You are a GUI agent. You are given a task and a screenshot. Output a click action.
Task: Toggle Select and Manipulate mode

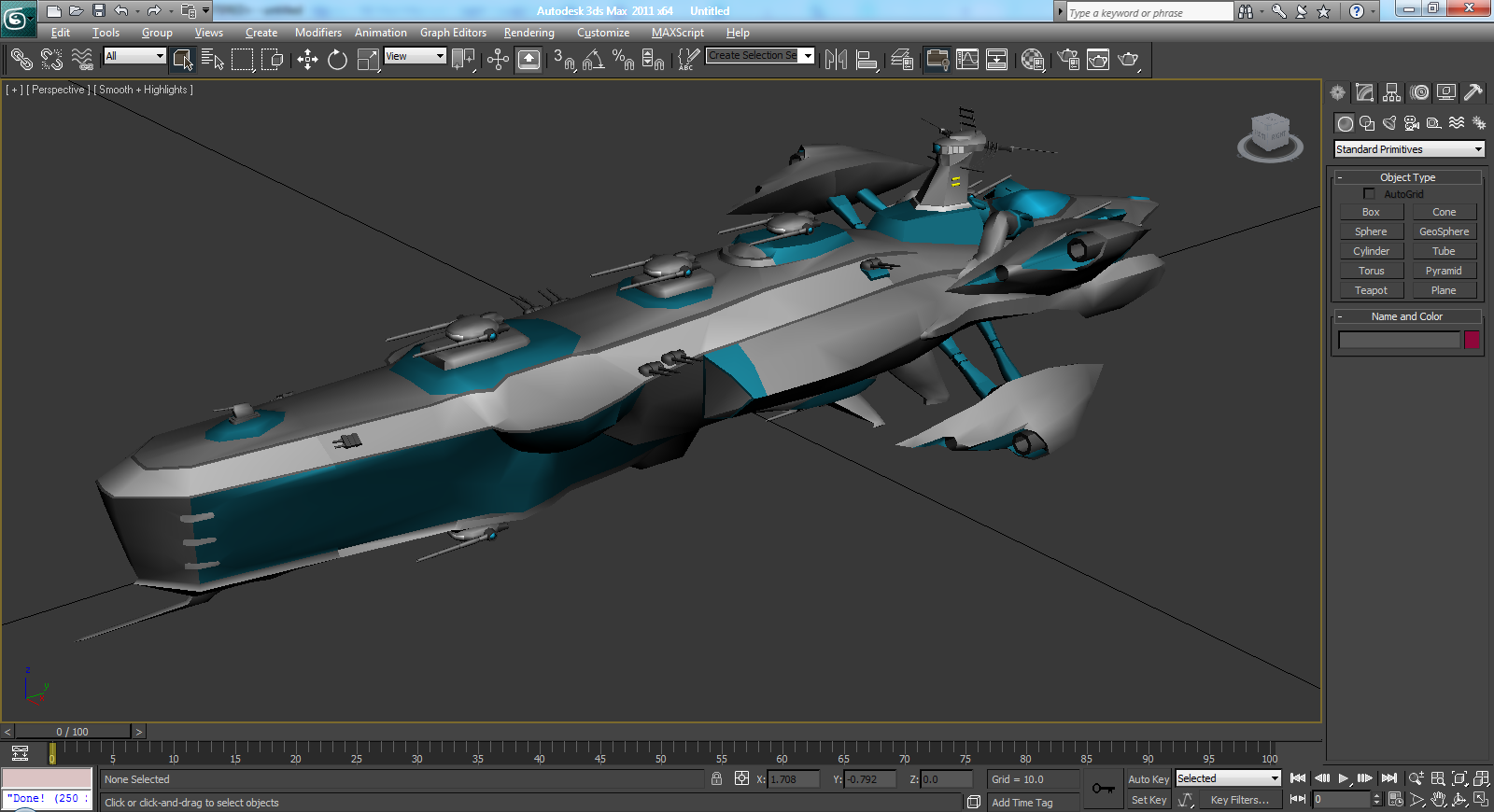click(498, 60)
